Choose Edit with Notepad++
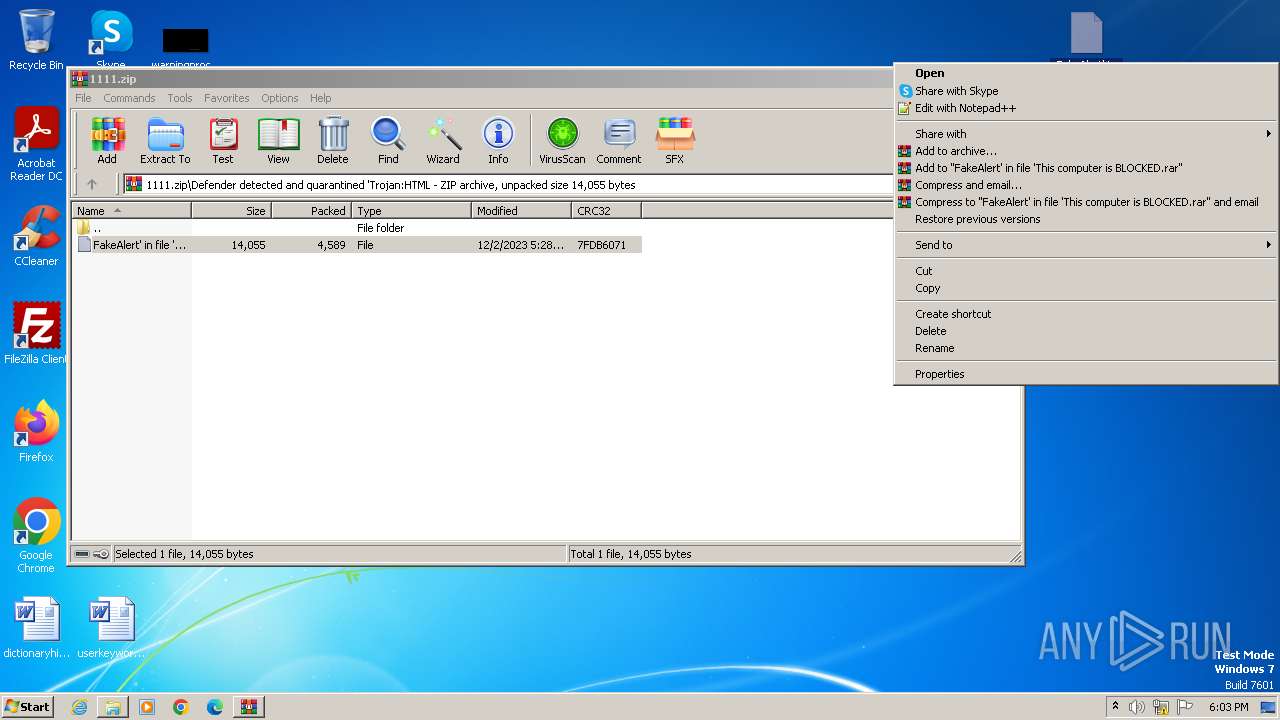 [1085, 108]
